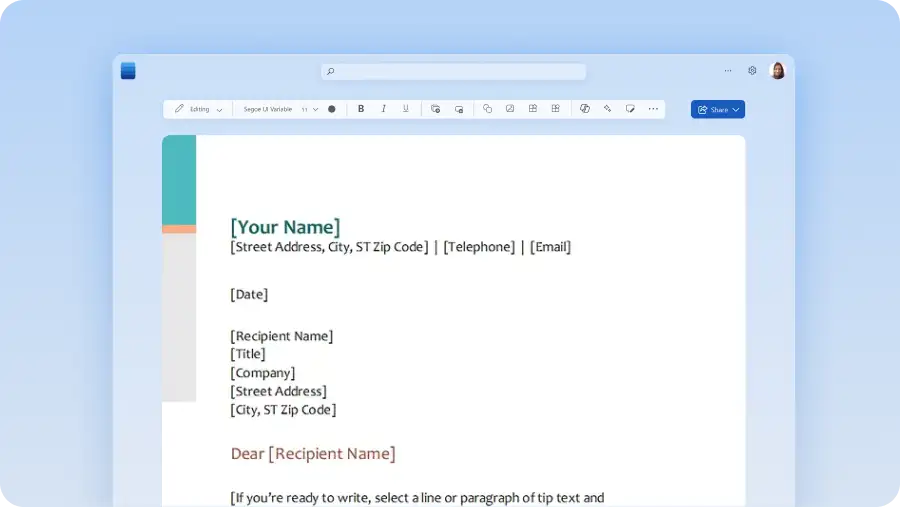Viewport: 900px width, 507px height.
Task: Click the comment note icon
Action: tap(630, 109)
